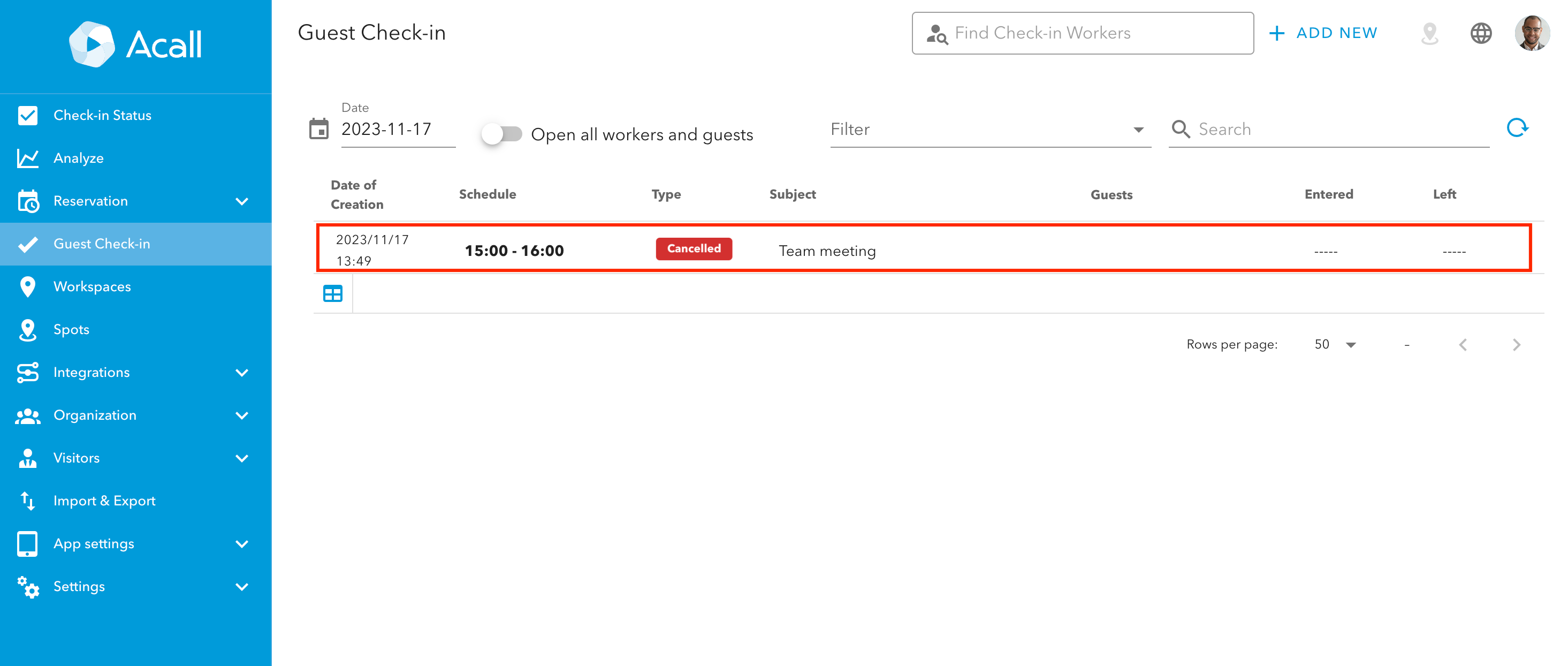This screenshot has height=666, width=1568.
Task: Open Import & Export in sidebar
Action: (136, 501)
